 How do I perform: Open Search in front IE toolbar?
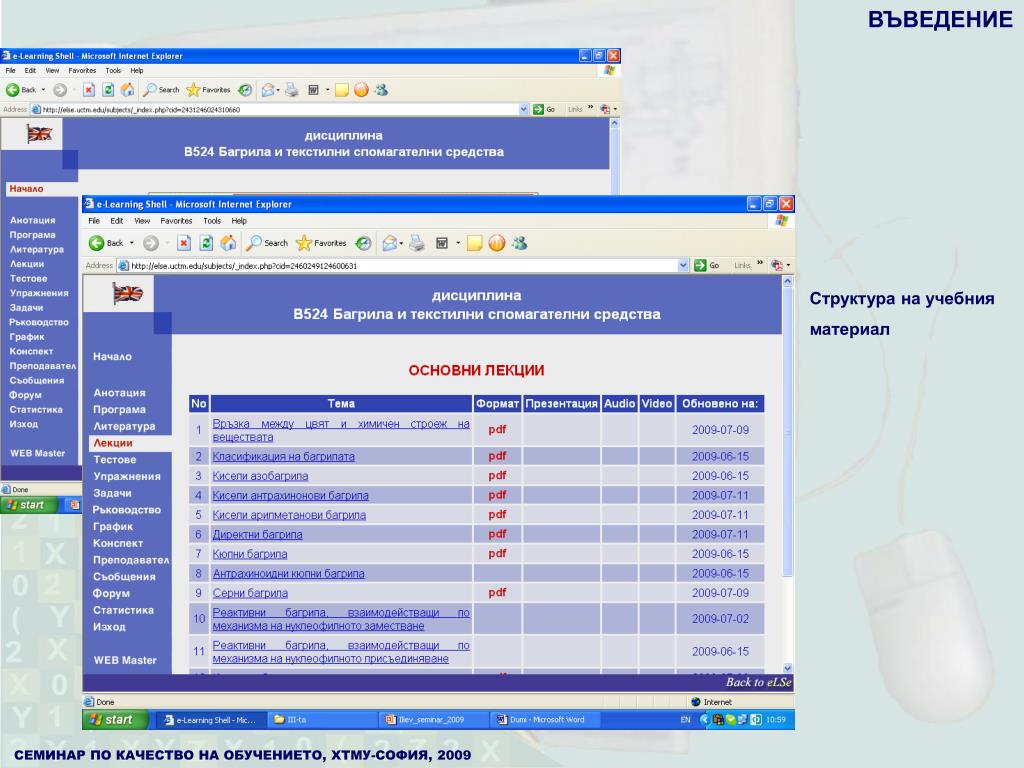(267, 243)
